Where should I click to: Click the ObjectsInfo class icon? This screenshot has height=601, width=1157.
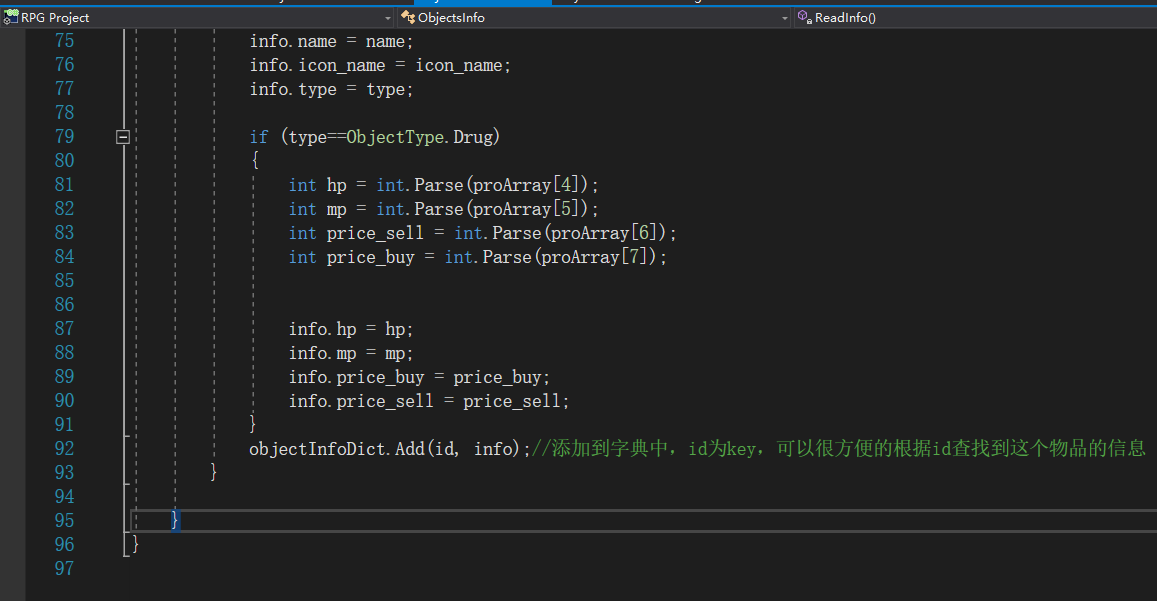[x=408, y=17]
